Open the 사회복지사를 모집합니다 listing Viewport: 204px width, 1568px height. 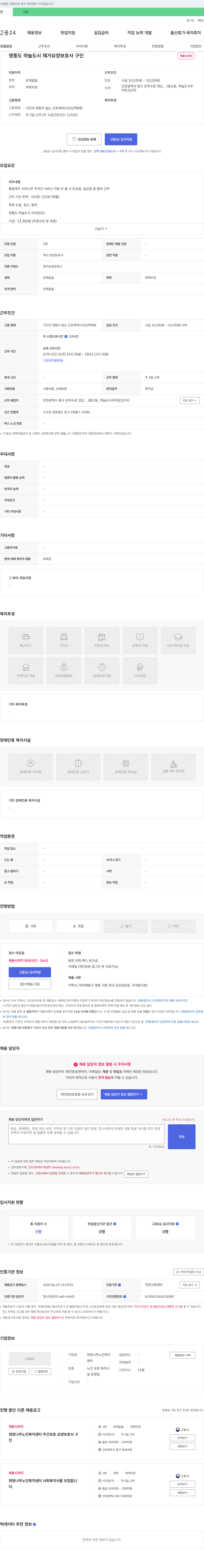coord(43,1483)
